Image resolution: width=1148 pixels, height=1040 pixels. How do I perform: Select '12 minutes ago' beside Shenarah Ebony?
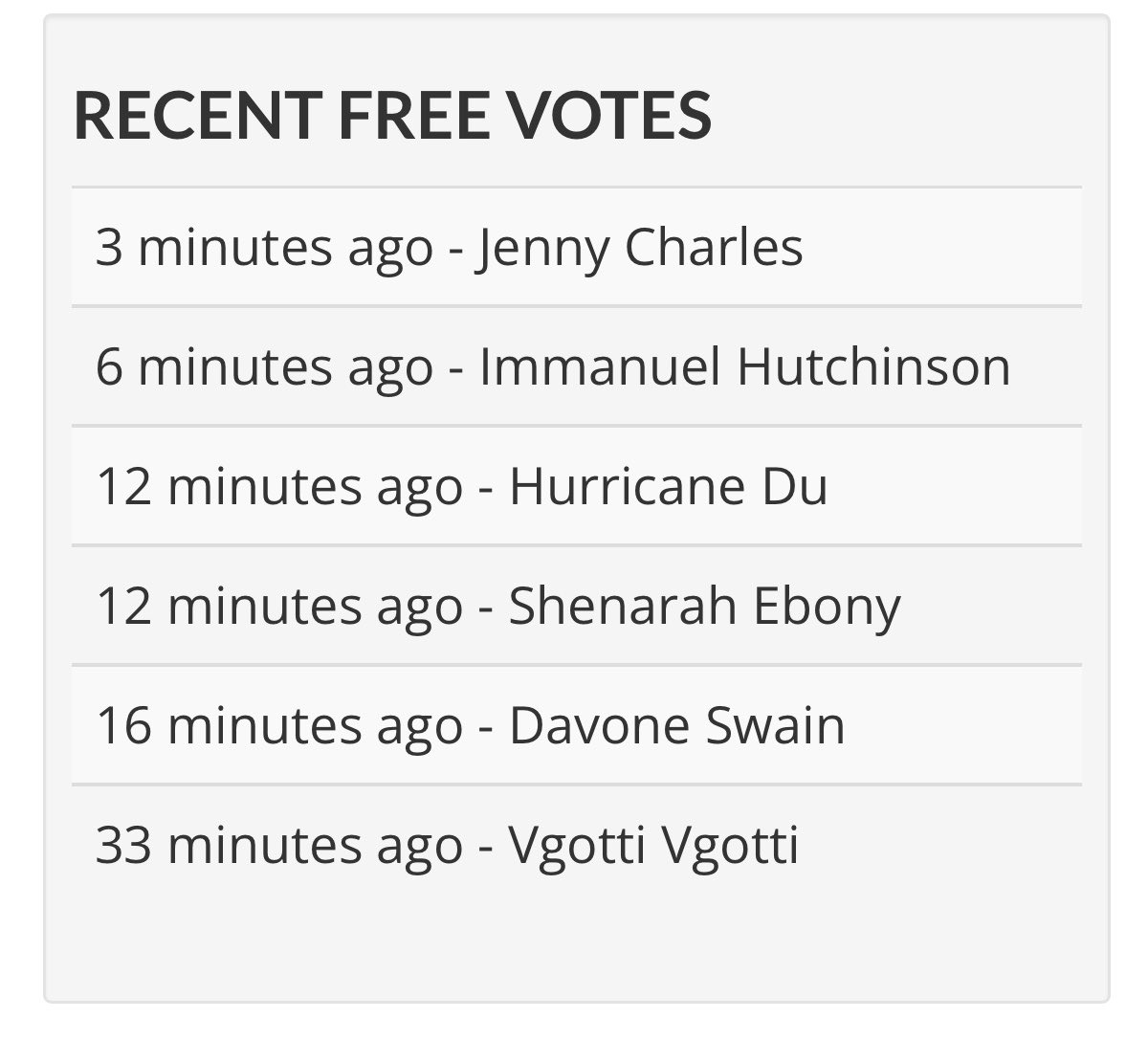[279, 608]
